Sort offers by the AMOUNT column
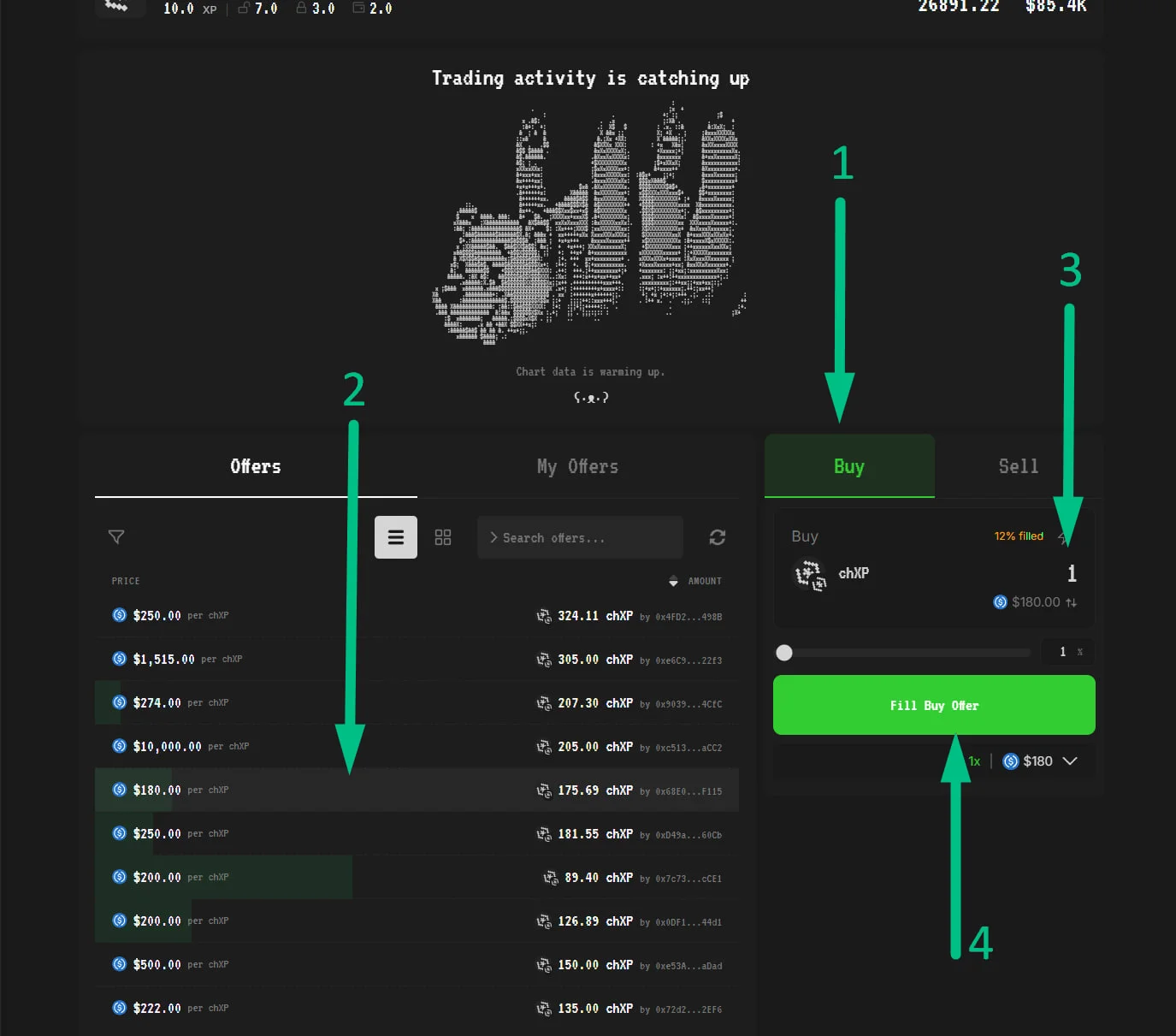1176x1036 pixels. (695, 581)
